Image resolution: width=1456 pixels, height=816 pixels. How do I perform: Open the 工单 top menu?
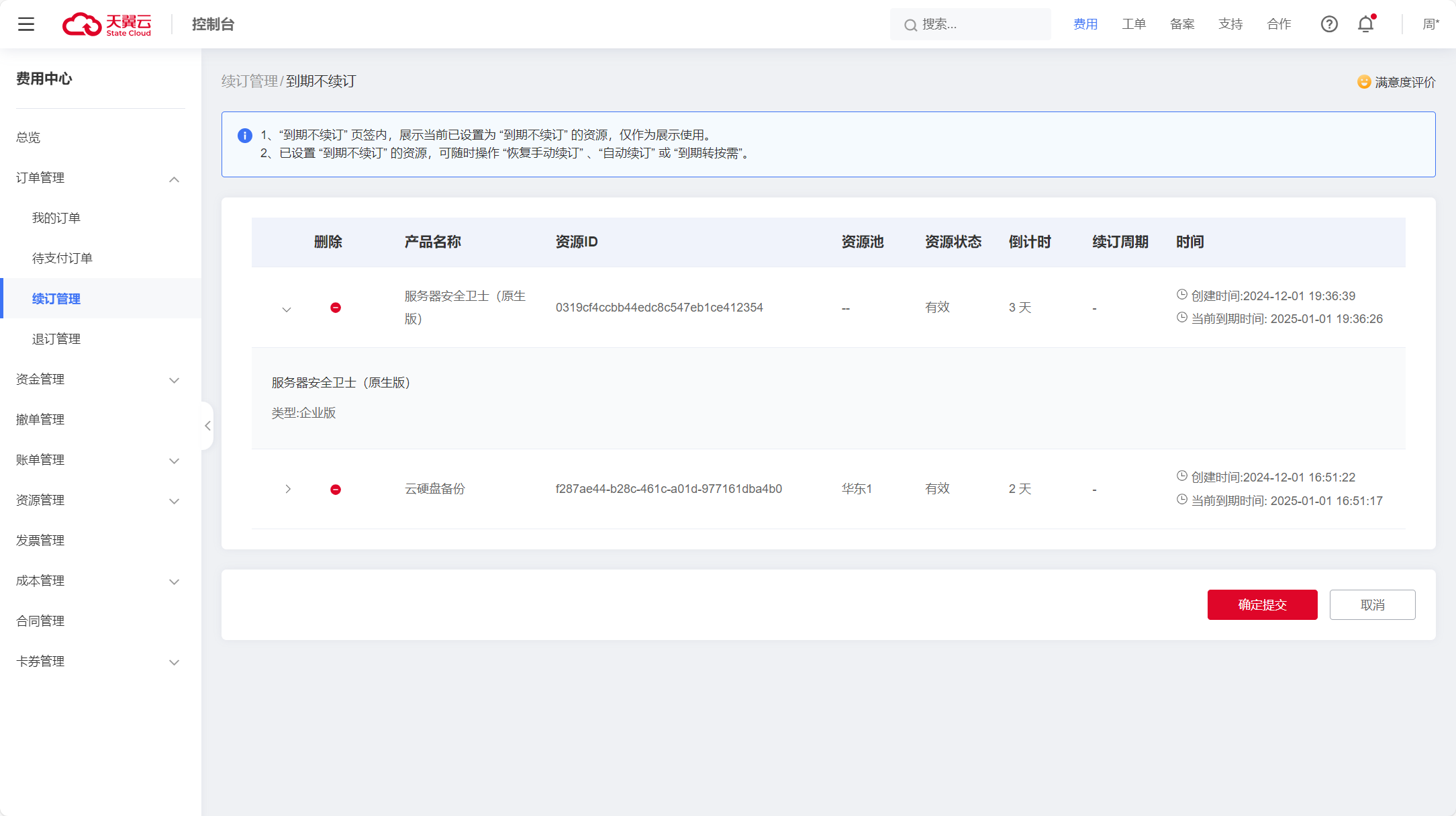click(1134, 24)
